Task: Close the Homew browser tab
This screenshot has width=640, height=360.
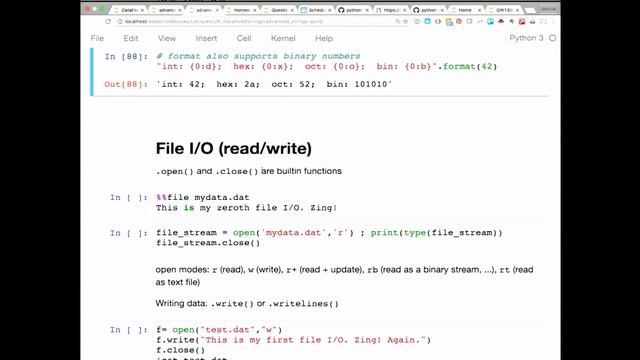Action: (255, 10)
